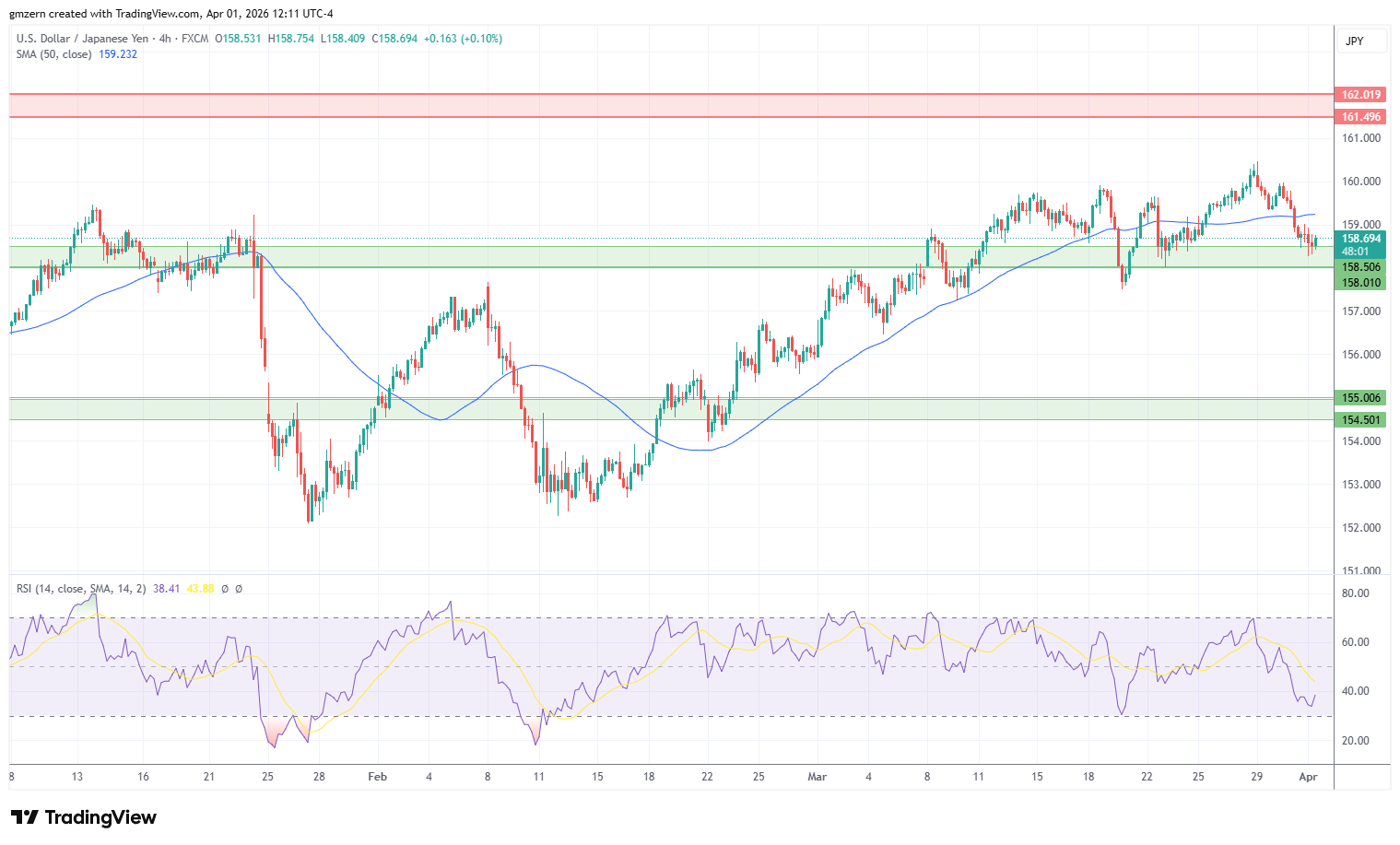
Task: Select the green 158.506 price label
Action: 1360,267
